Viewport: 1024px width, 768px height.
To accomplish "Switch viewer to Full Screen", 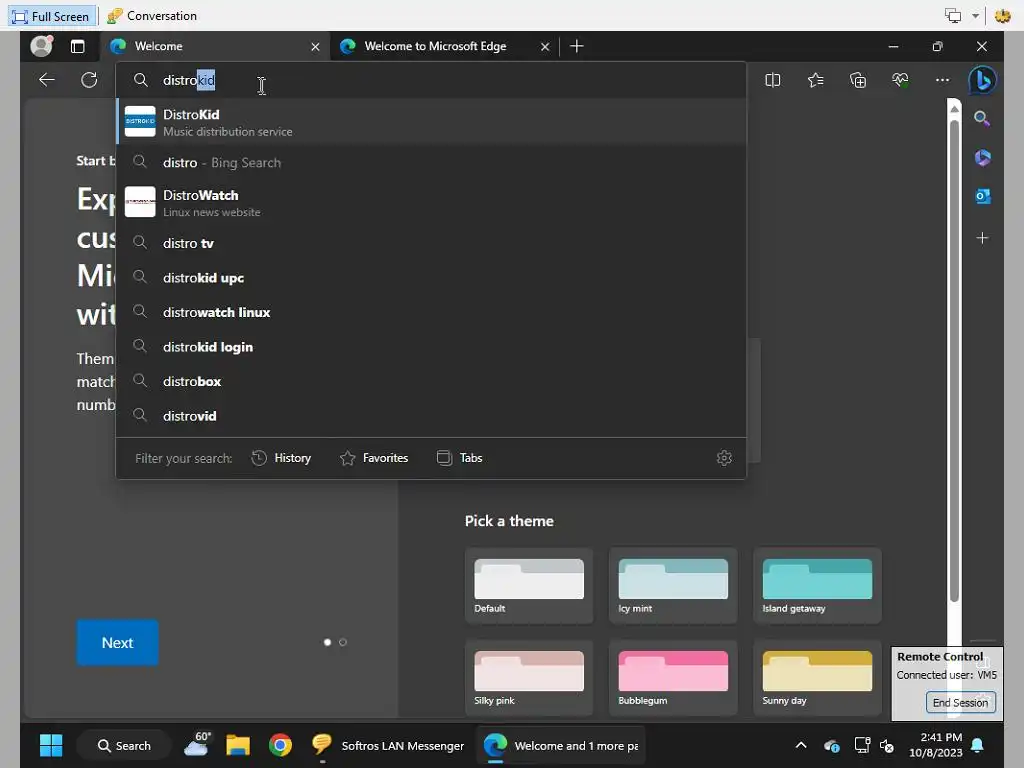I will pyautogui.click(x=51, y=16).
